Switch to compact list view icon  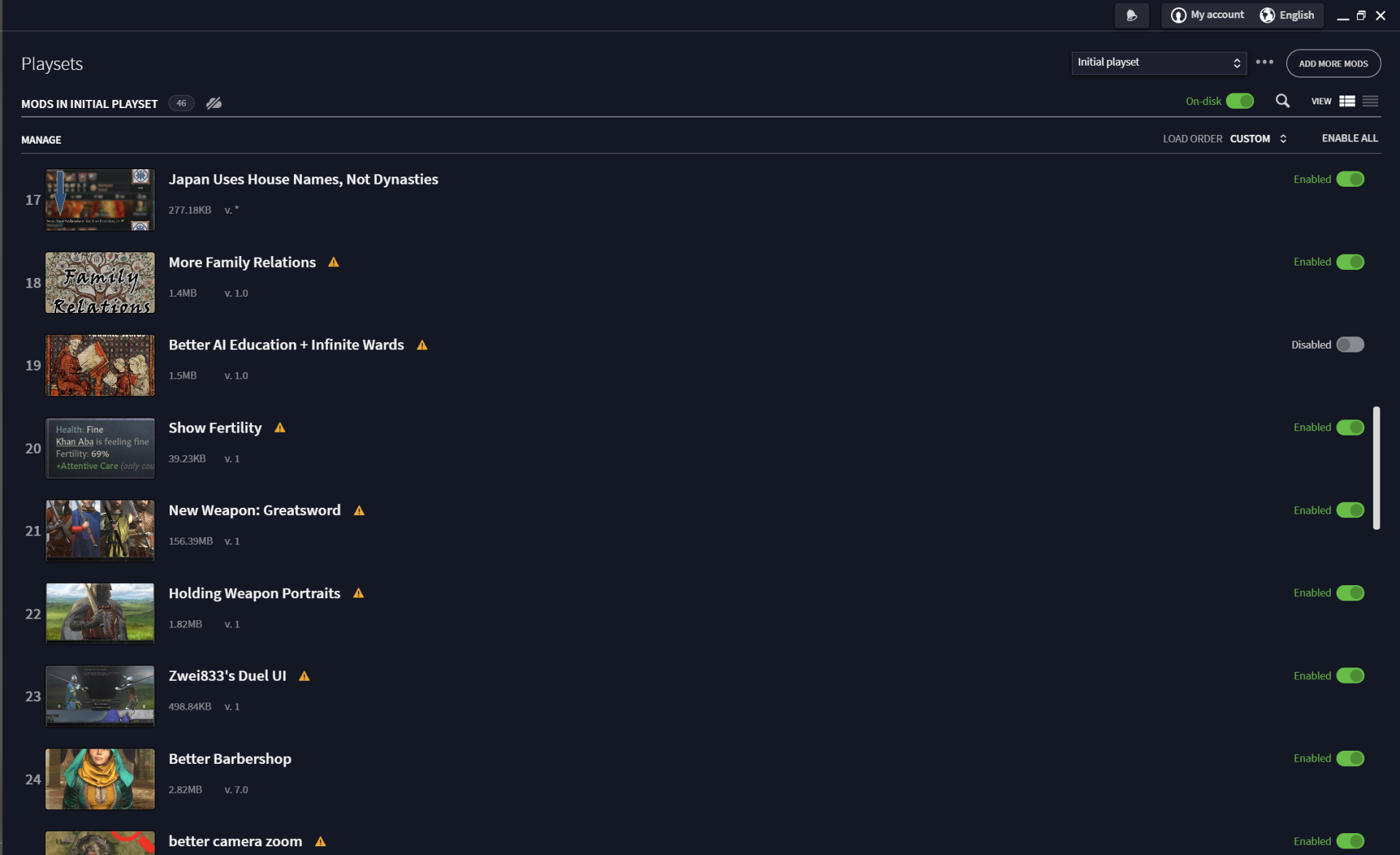click(x=1370, y=101)
